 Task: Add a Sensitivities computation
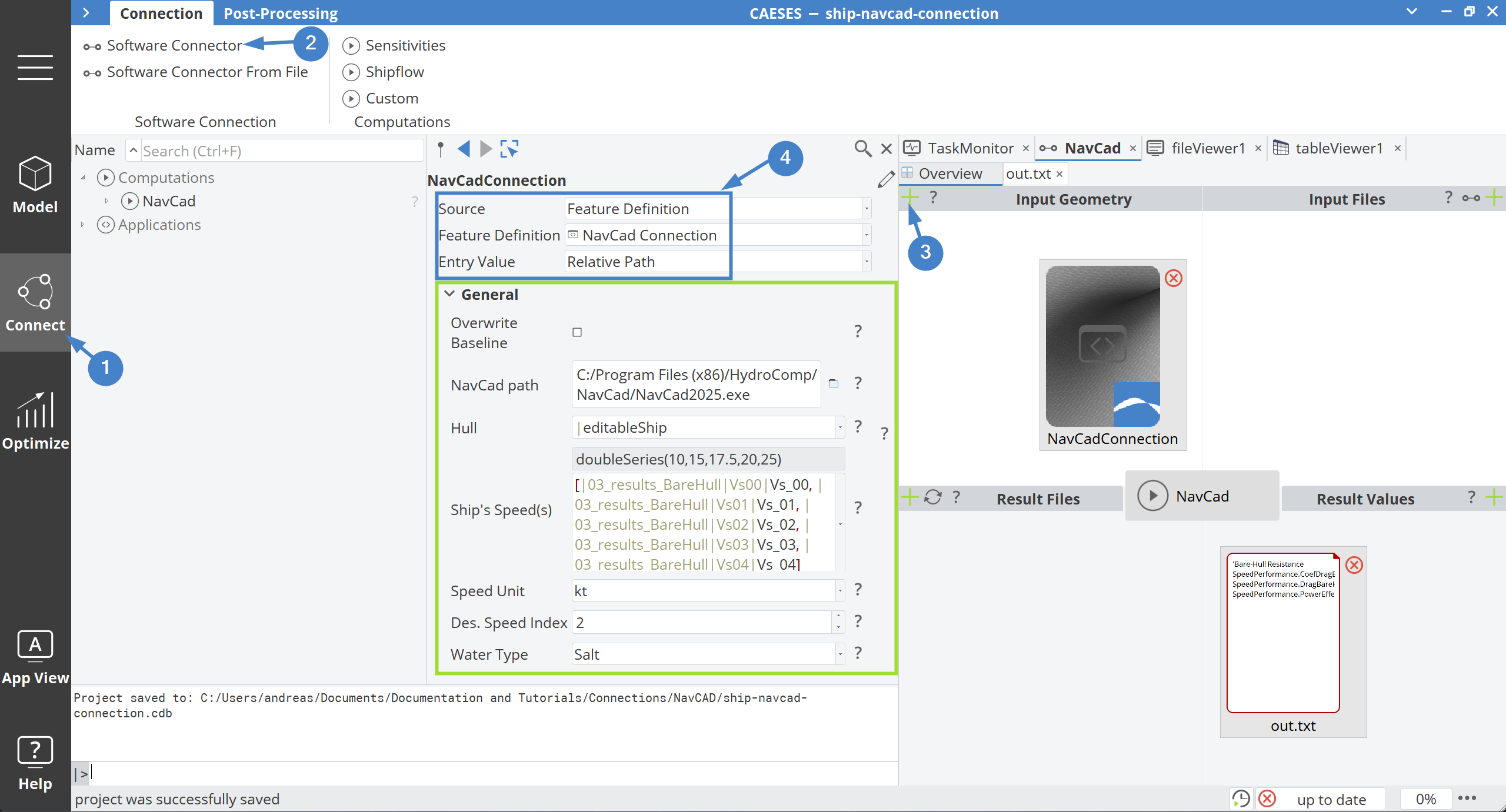394,45
